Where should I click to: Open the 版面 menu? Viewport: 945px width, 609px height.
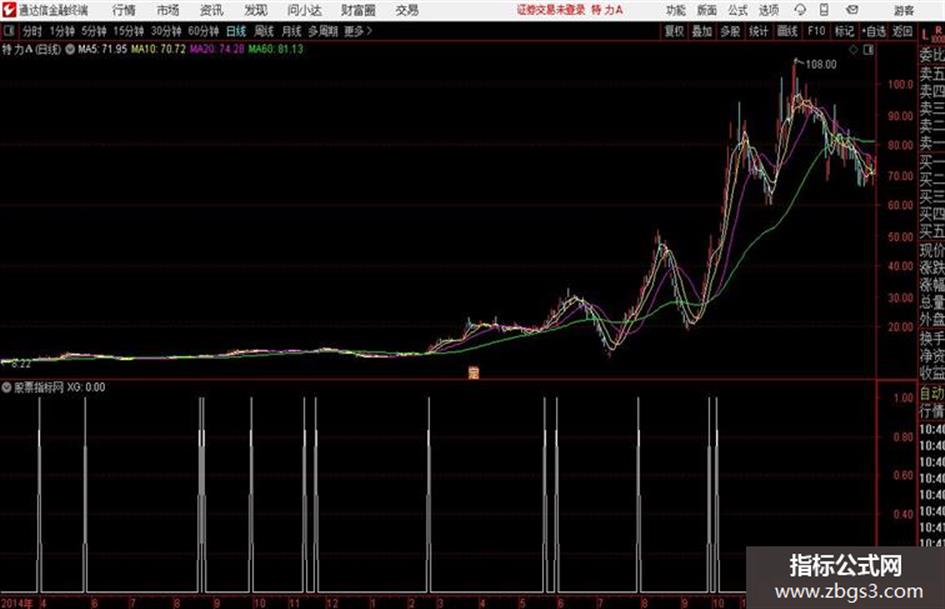click(x=706, y=10)
